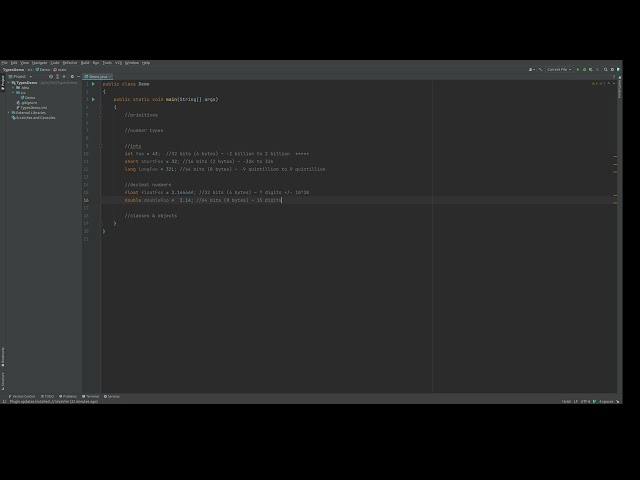
Task: Open the user account dropdown
Action: pyautogui.click(x=531, y=70)
